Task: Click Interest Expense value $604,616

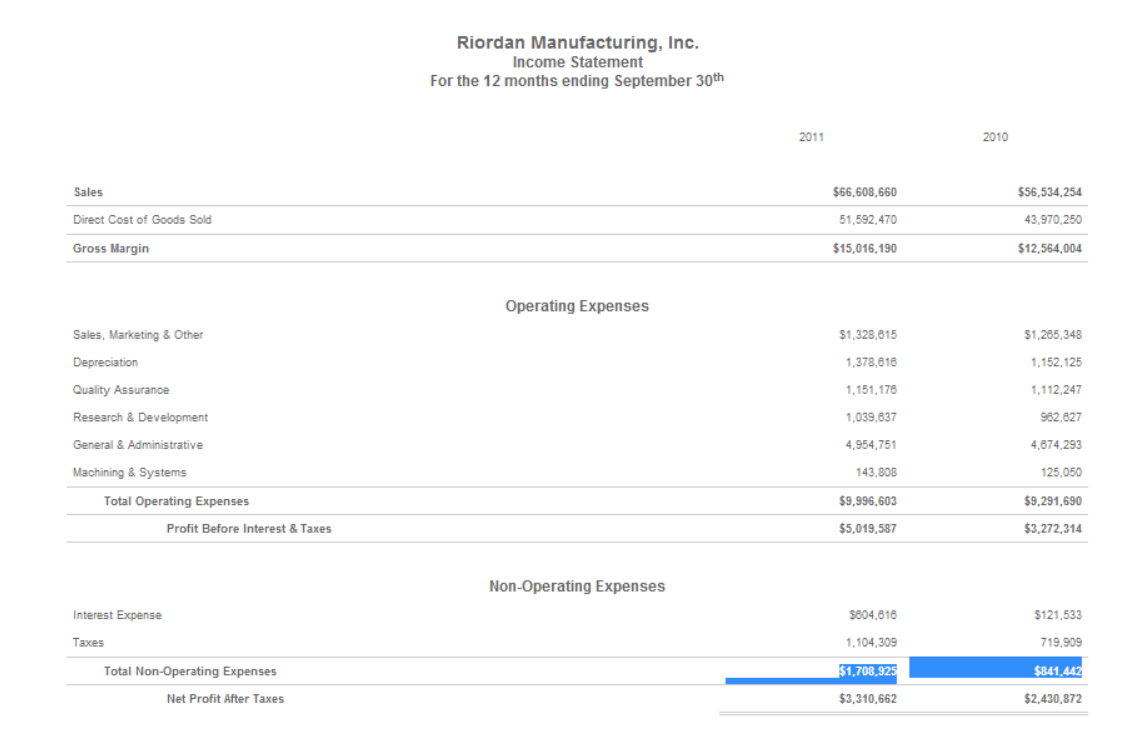Action: coord(873,615)
